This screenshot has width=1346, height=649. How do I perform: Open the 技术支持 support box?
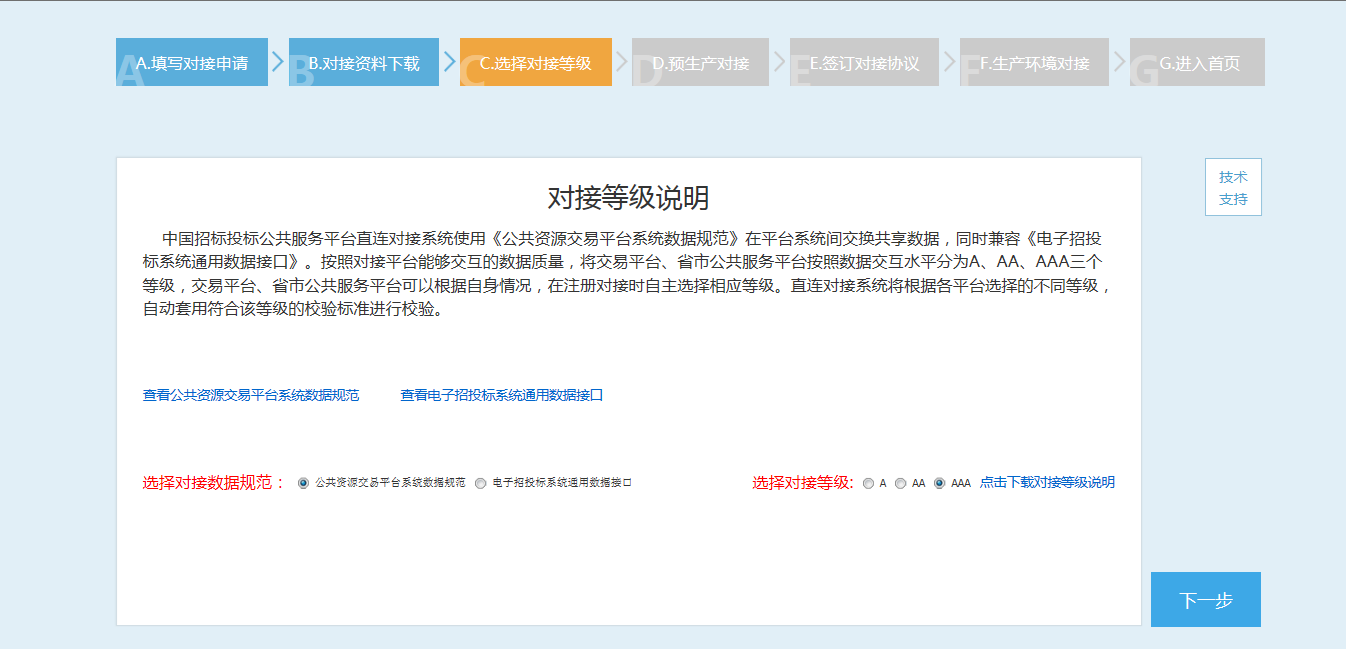point(1233,187)
